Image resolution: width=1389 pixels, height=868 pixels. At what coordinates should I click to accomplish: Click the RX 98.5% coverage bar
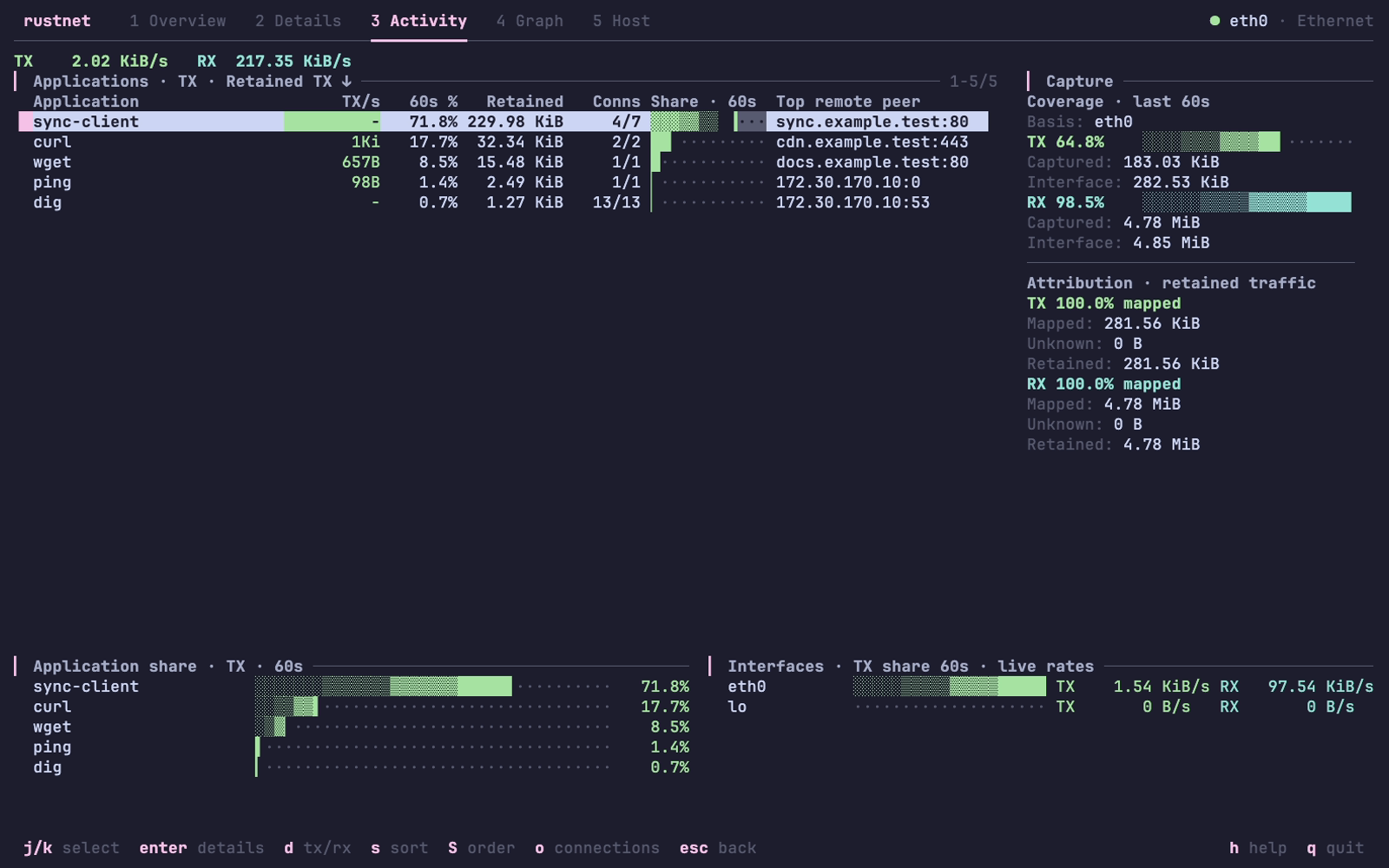point(1247,202)
